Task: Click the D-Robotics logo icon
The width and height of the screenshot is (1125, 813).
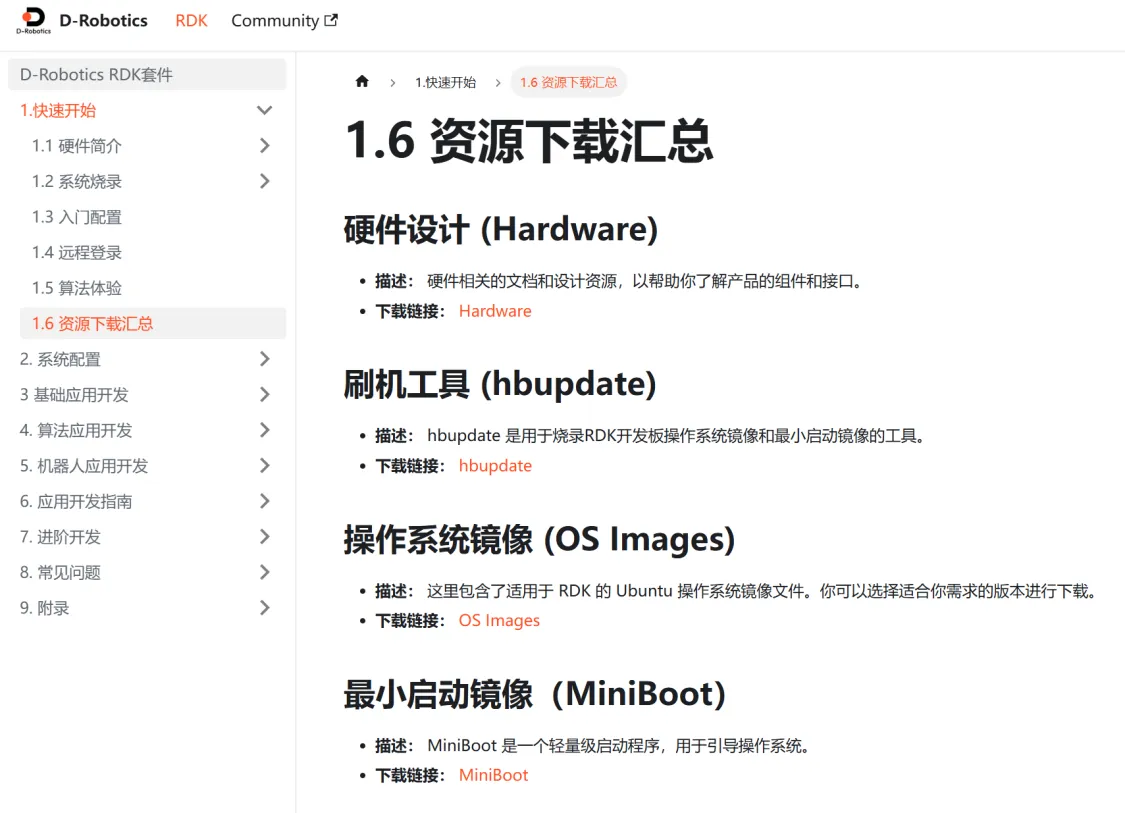Action: (34, 21)
